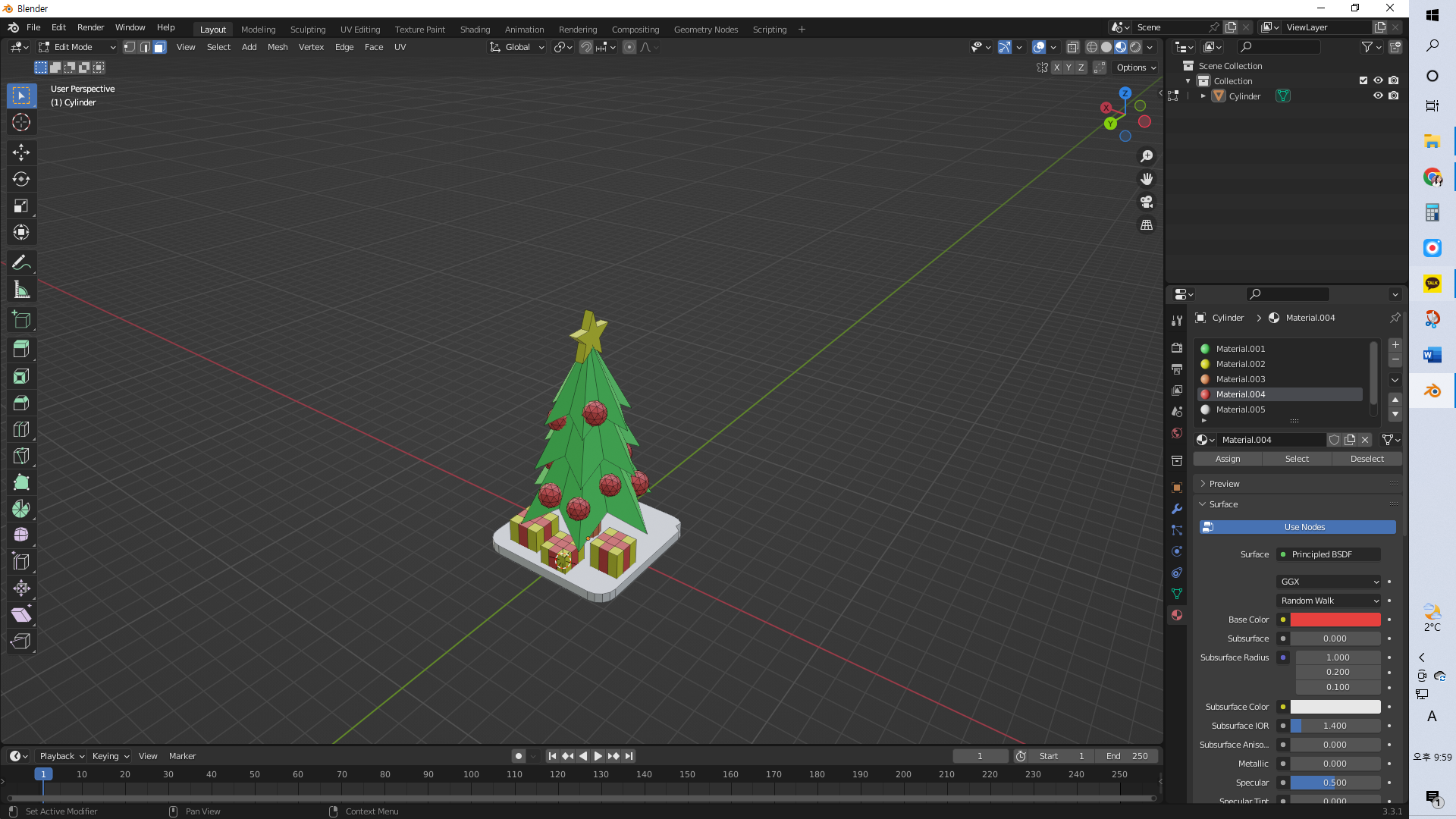
Task: Open the File menu
Action: pyautogui.click(x=33, y=27)
